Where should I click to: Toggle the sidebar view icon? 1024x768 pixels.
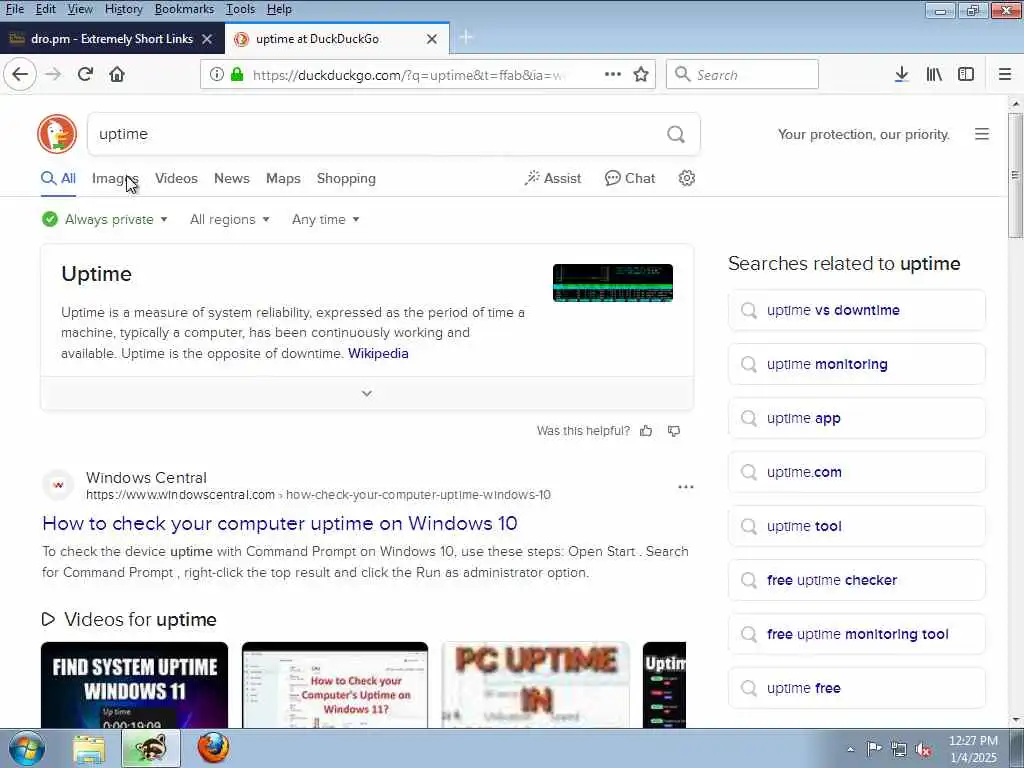click(x=966, y=74)
